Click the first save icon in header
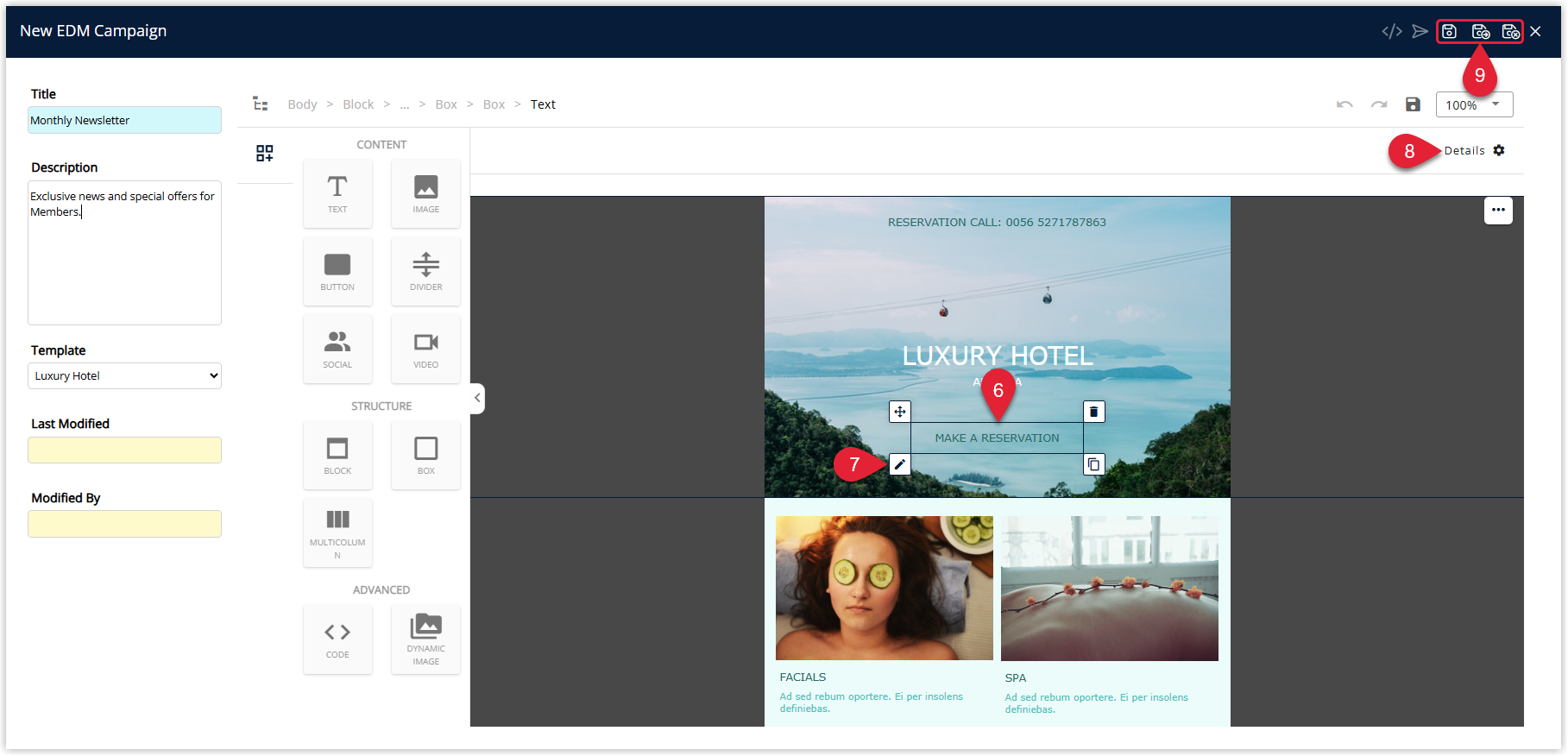The image size is (1568, 756). [x=1450, y=32]
